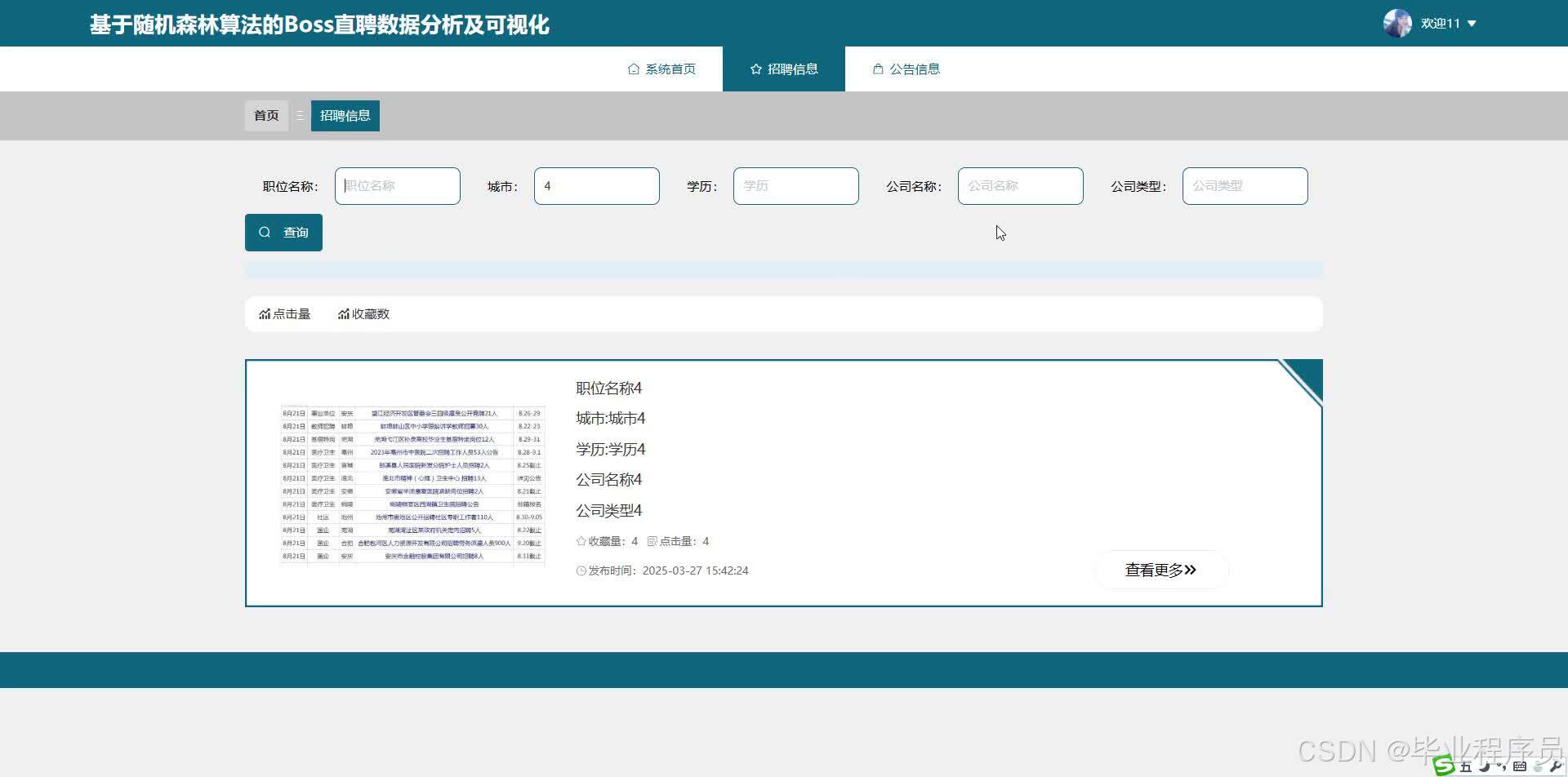Focus the 职位名称 input field
The image size is (1568, 777).
point(398,186)
